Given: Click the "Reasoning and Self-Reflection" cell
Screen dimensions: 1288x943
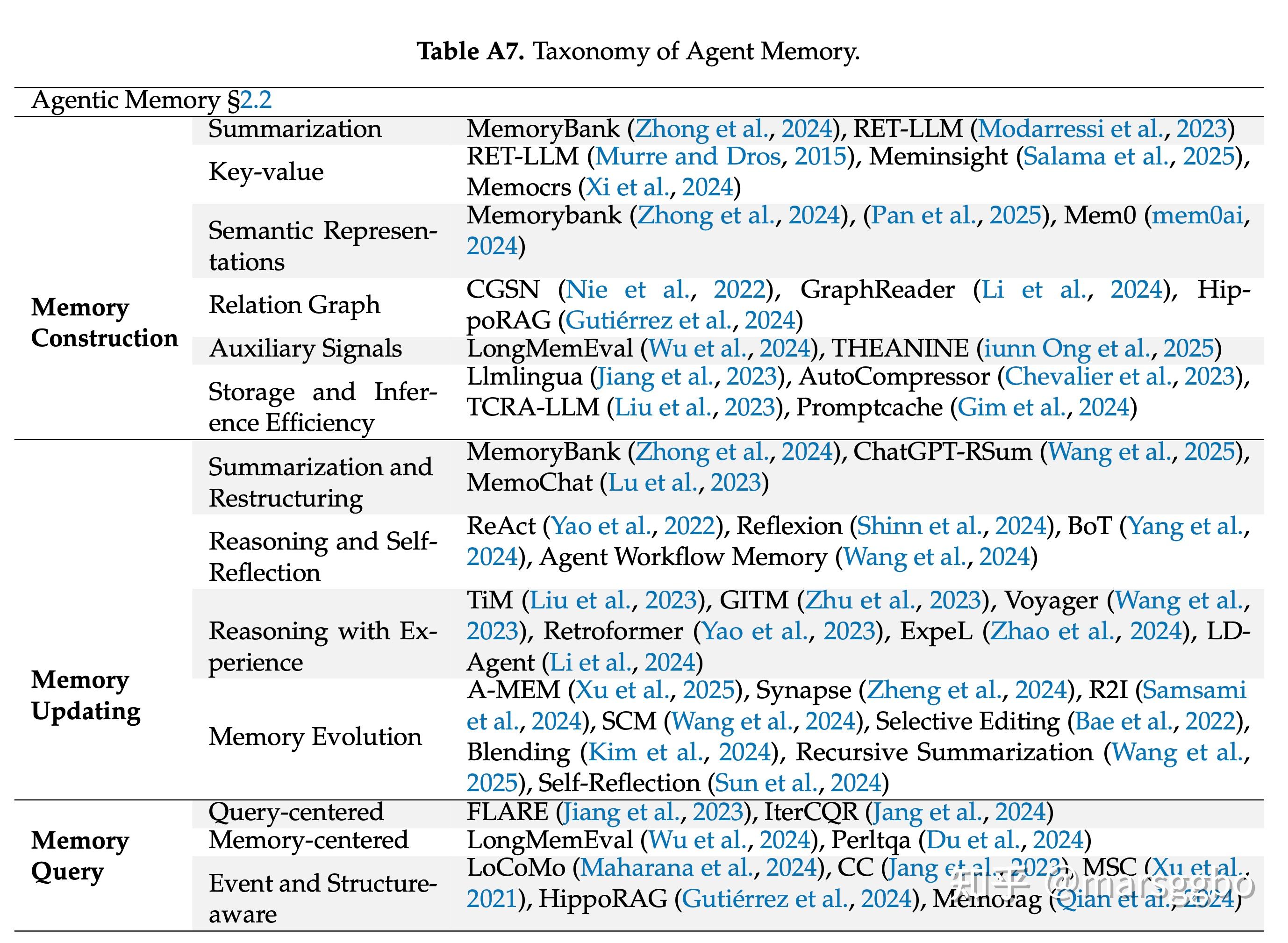Looking at the screenshot, I should [x=322, y=557].
